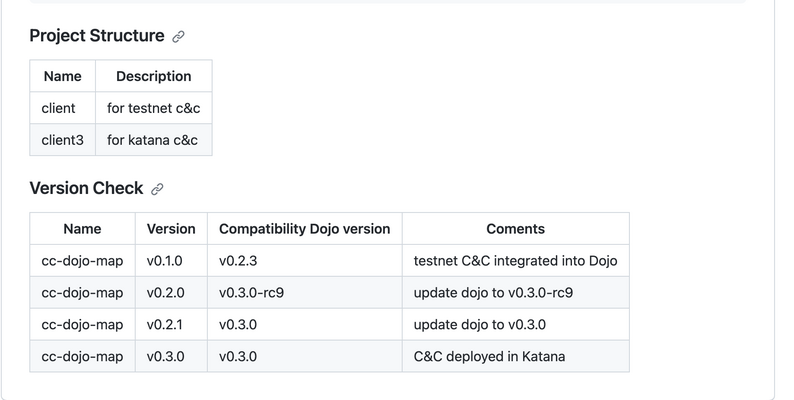Click the v0.2.1 version cell
794x400 pixels.
click(x=165, y=325)
